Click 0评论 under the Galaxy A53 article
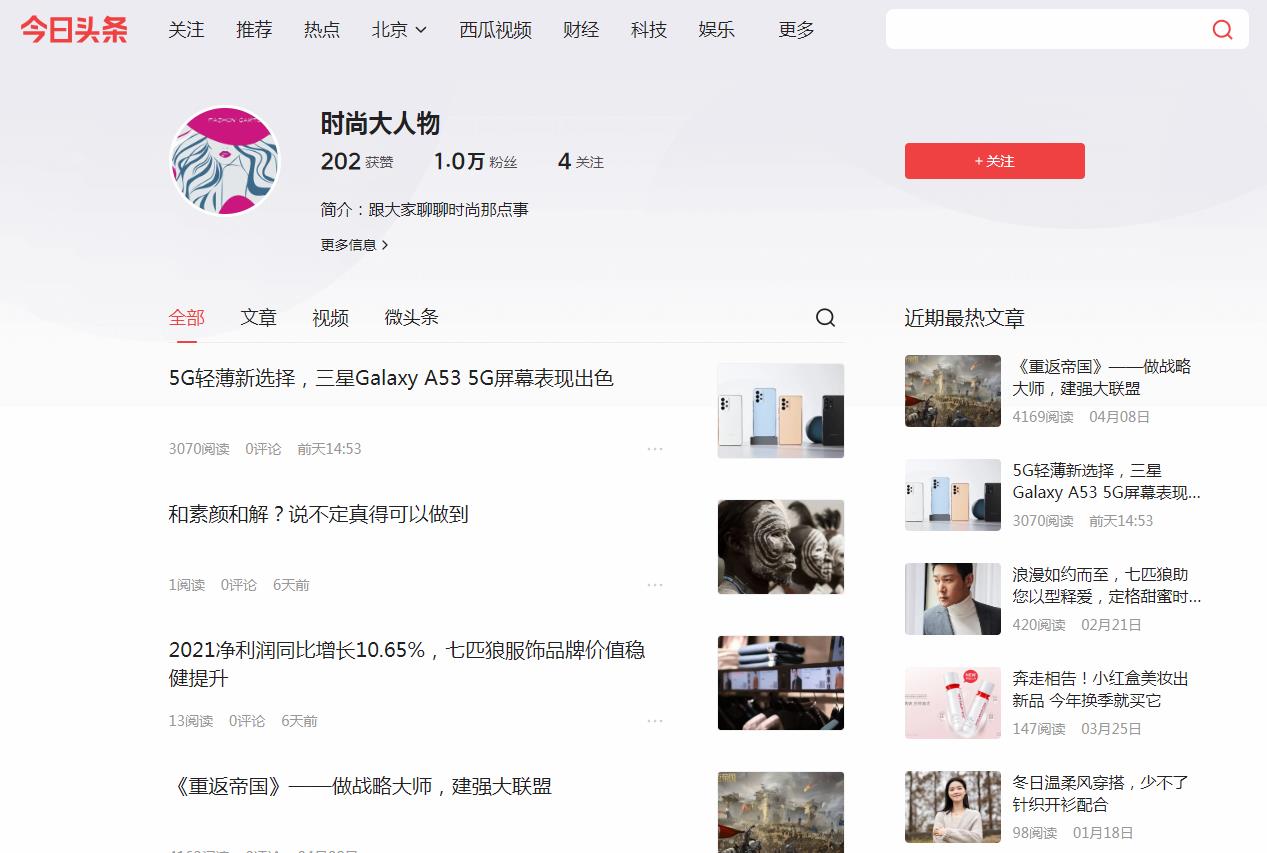This screenshot has height=853, width=1267. (263, 449)
